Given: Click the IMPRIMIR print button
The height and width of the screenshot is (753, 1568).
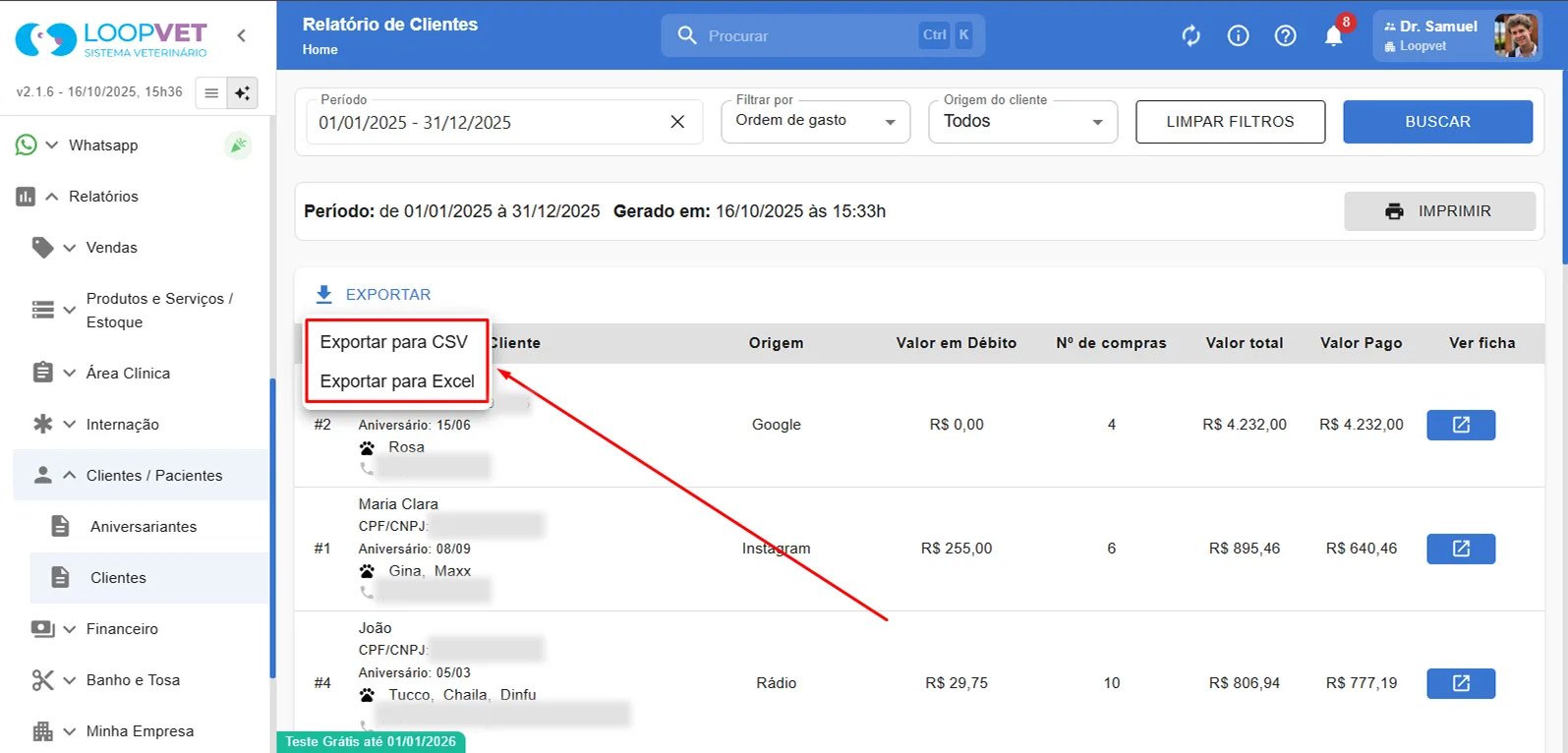Looking at the screenshot, I should tap(1439, 211).
